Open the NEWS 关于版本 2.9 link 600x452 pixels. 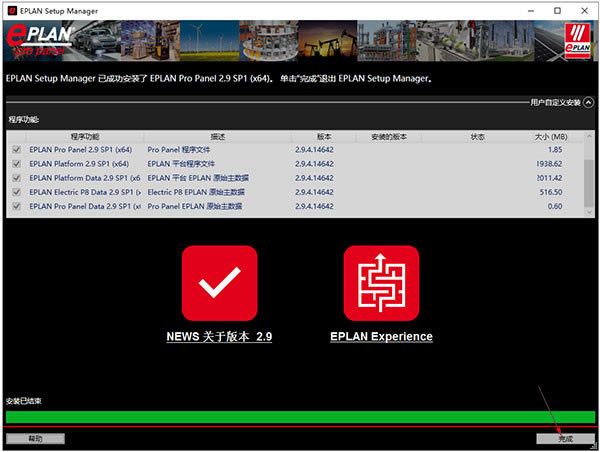point(219,337)
